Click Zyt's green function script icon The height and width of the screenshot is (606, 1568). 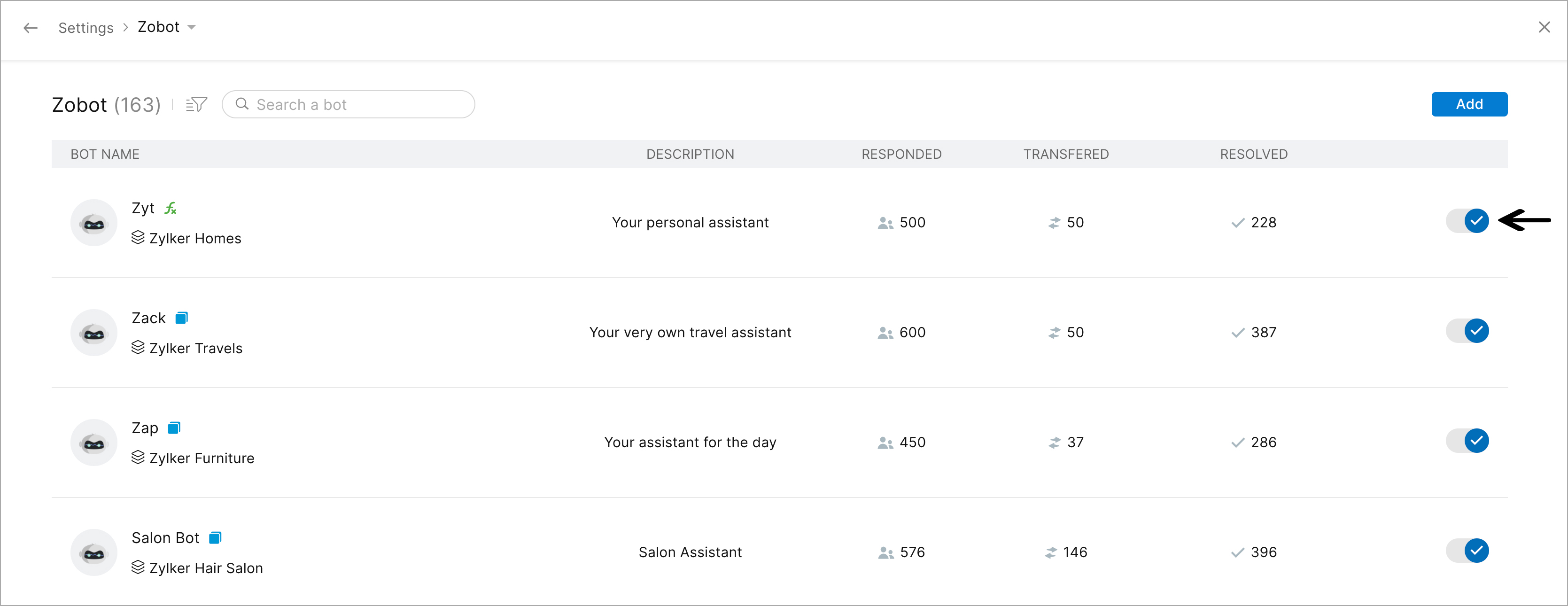coord(171,209)
